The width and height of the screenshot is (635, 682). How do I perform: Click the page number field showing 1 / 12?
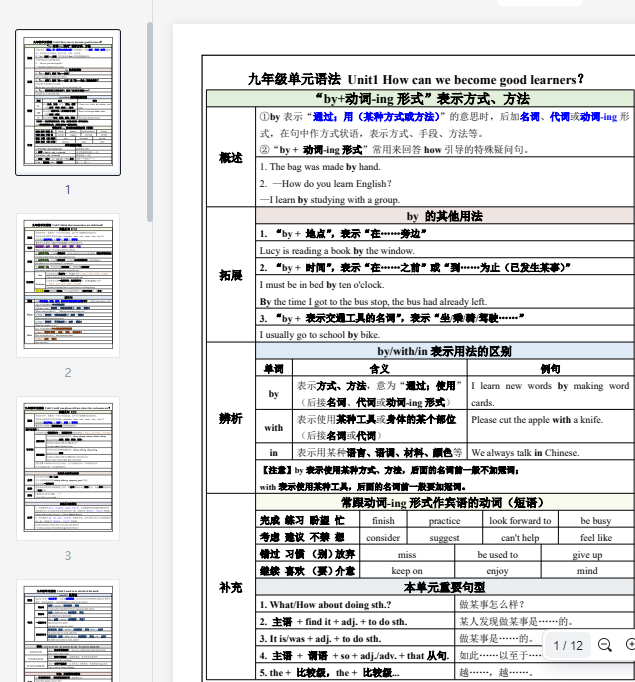(567, 645)
